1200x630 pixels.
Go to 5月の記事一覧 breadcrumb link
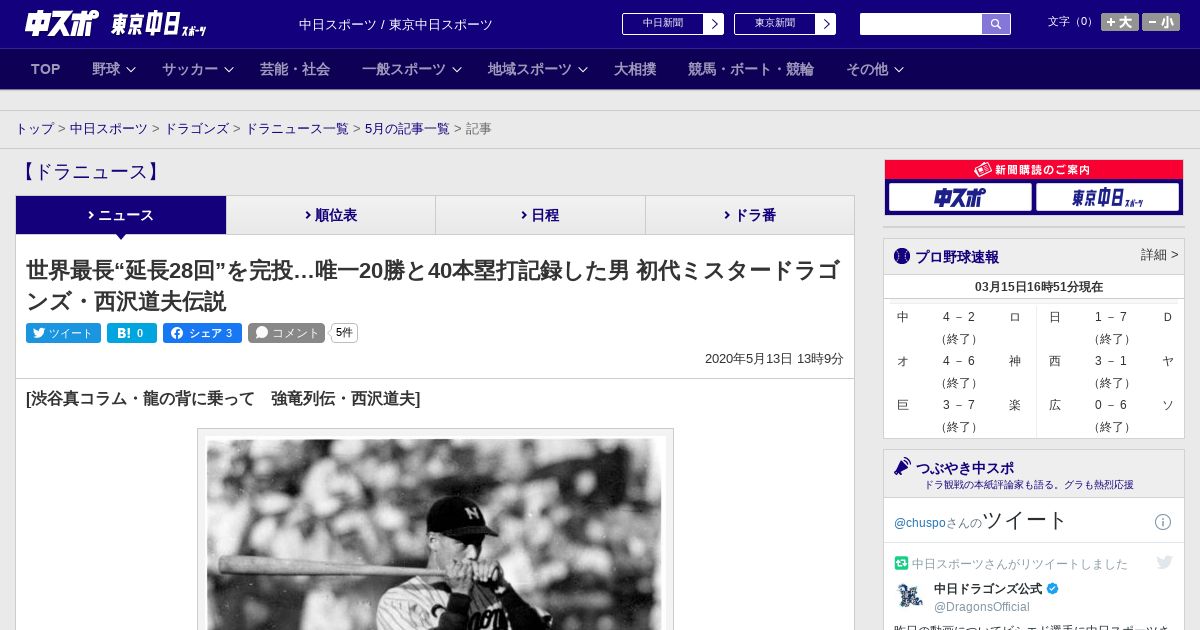coord(407,129)
